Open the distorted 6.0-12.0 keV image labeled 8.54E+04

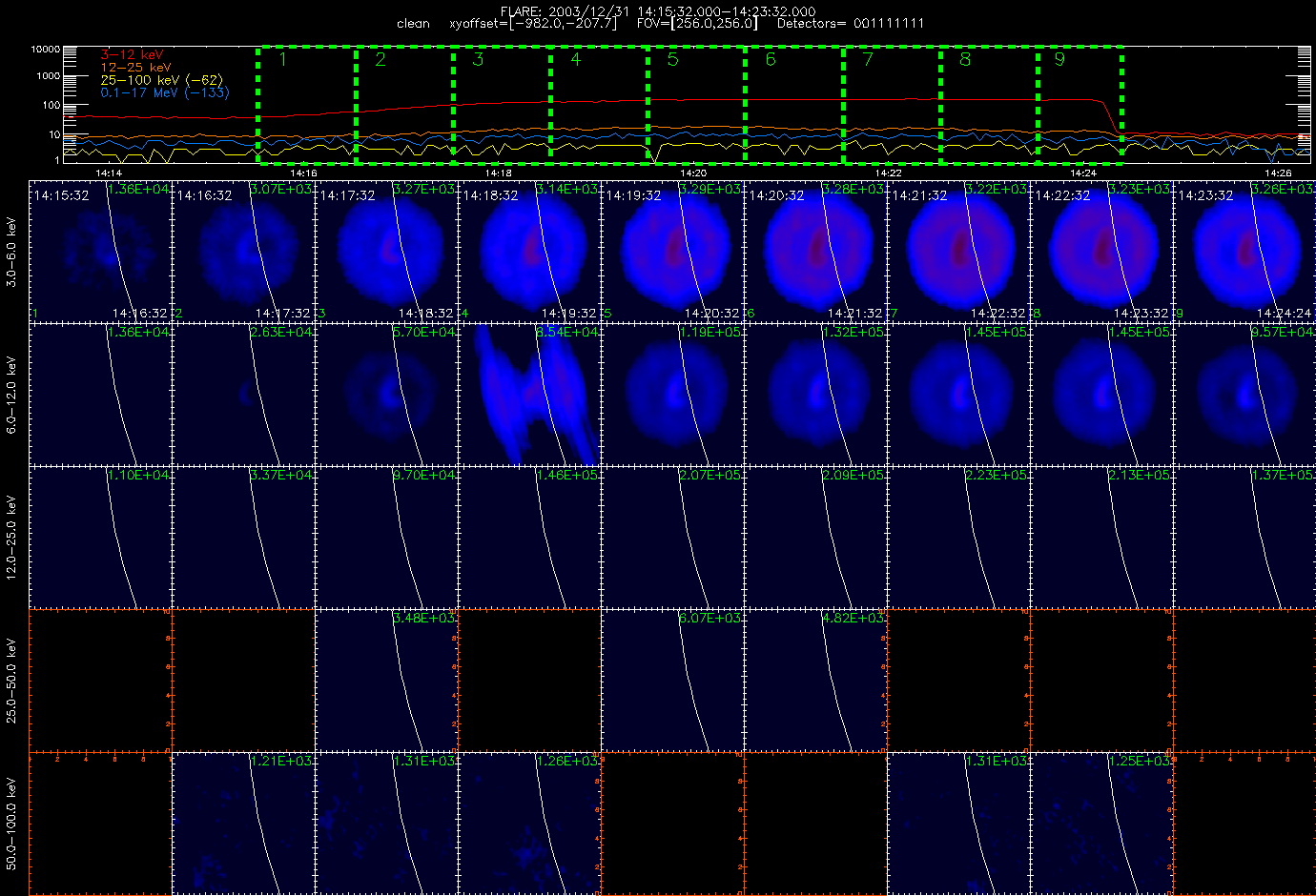point(529,394)
